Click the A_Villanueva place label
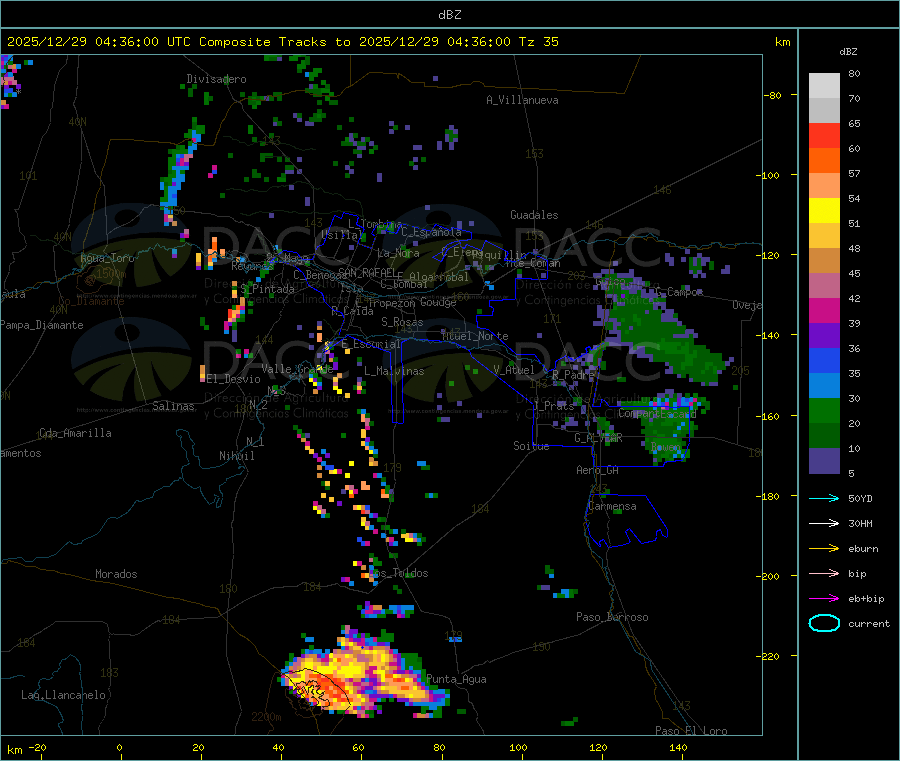Image resolution: width=900 pixels, height=761 pixels. click(x=522, y=100)
